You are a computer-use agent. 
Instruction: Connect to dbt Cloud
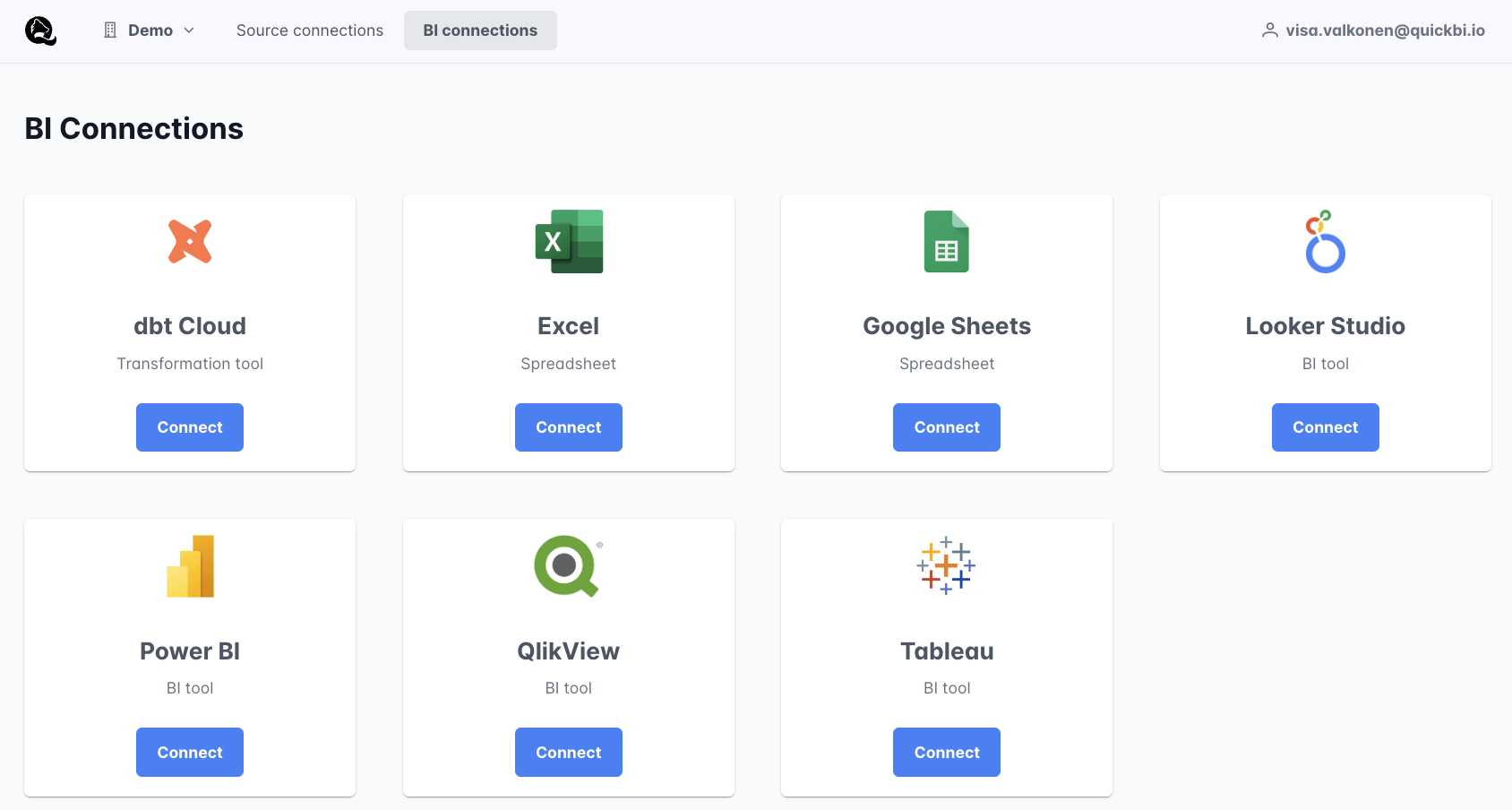[x=190, y=427]
